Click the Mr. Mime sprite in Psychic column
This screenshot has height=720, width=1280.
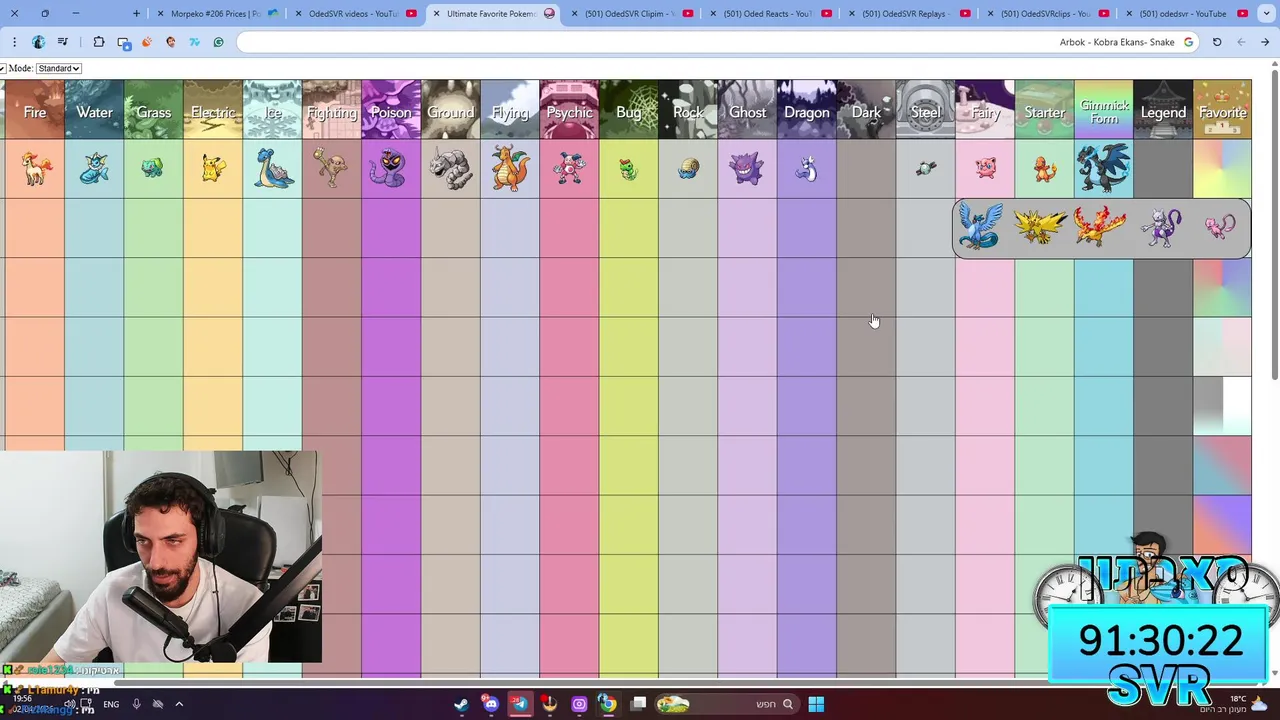tap(569, 169)
